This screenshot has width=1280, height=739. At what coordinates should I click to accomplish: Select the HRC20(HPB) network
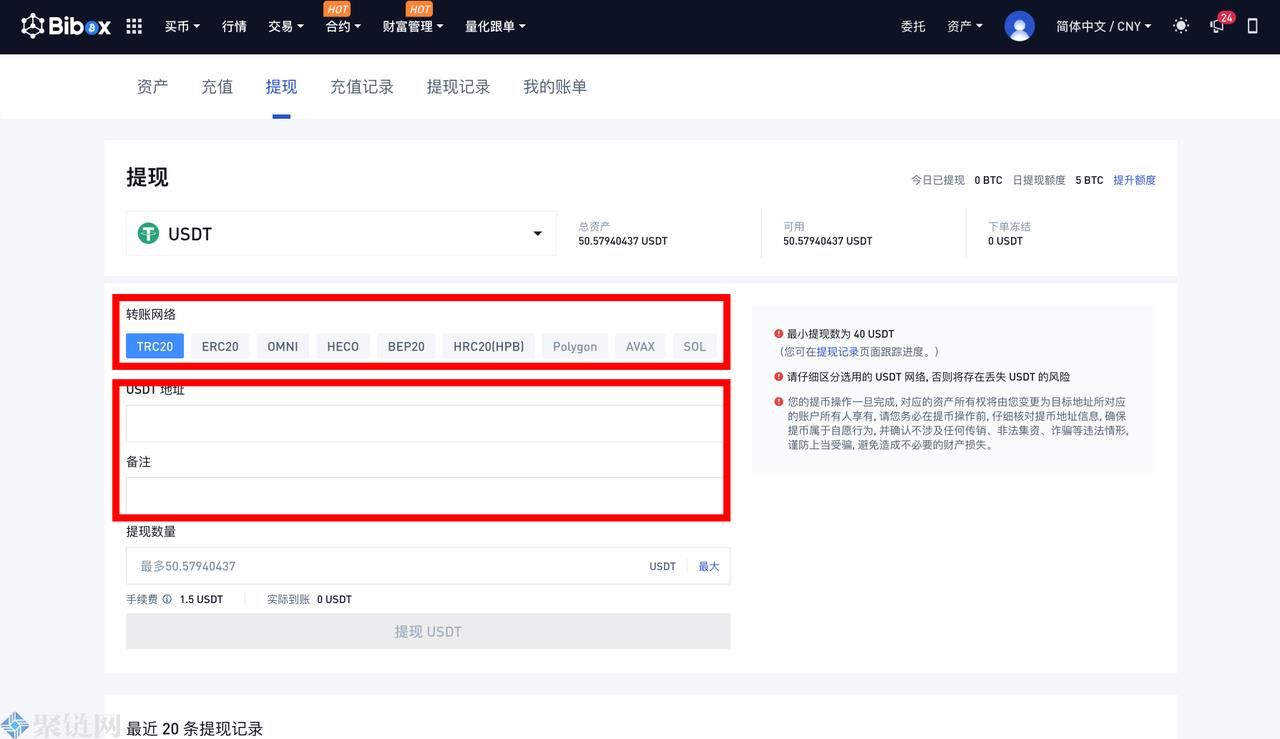[x=489, y=346]
